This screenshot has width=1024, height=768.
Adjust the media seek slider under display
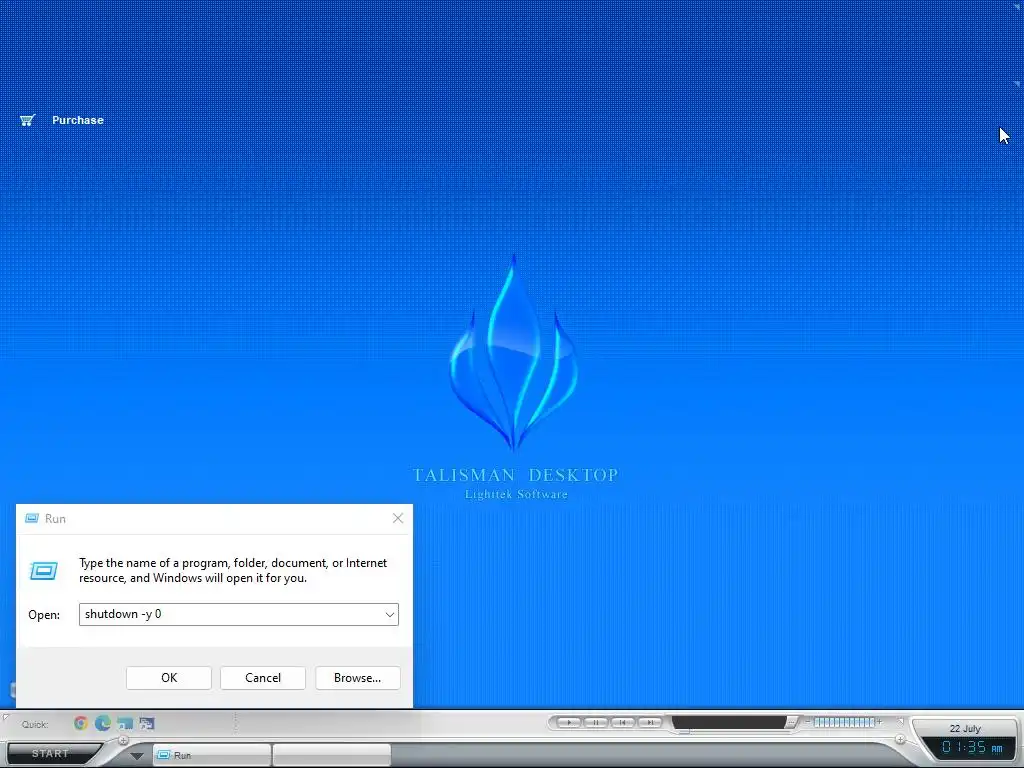click(x=684, y=731)
